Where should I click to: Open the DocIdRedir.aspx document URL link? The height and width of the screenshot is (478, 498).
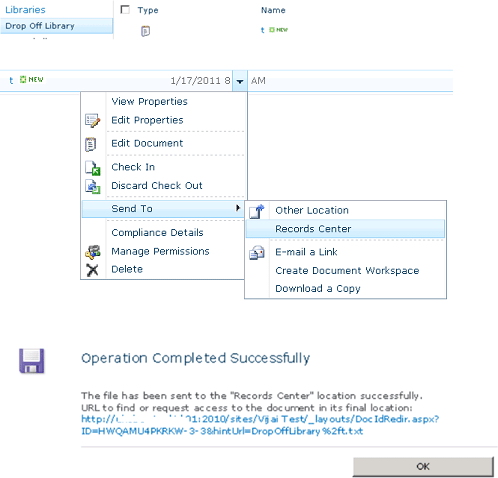coord(260,425)
